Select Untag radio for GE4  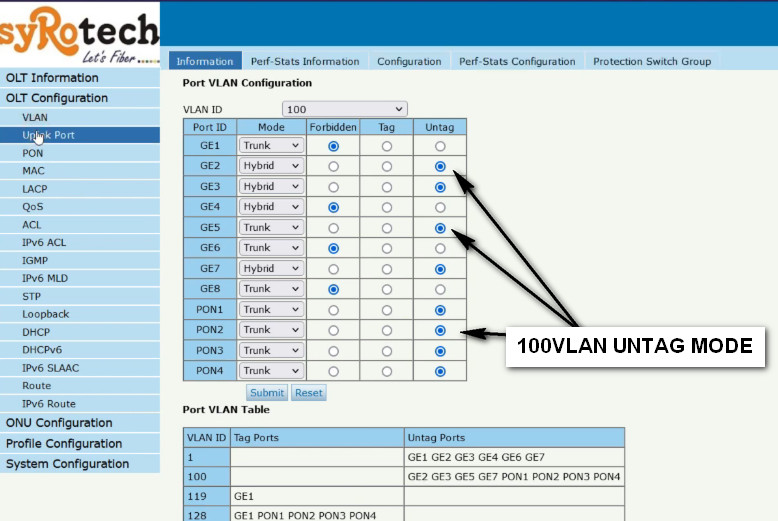(440, 207)
